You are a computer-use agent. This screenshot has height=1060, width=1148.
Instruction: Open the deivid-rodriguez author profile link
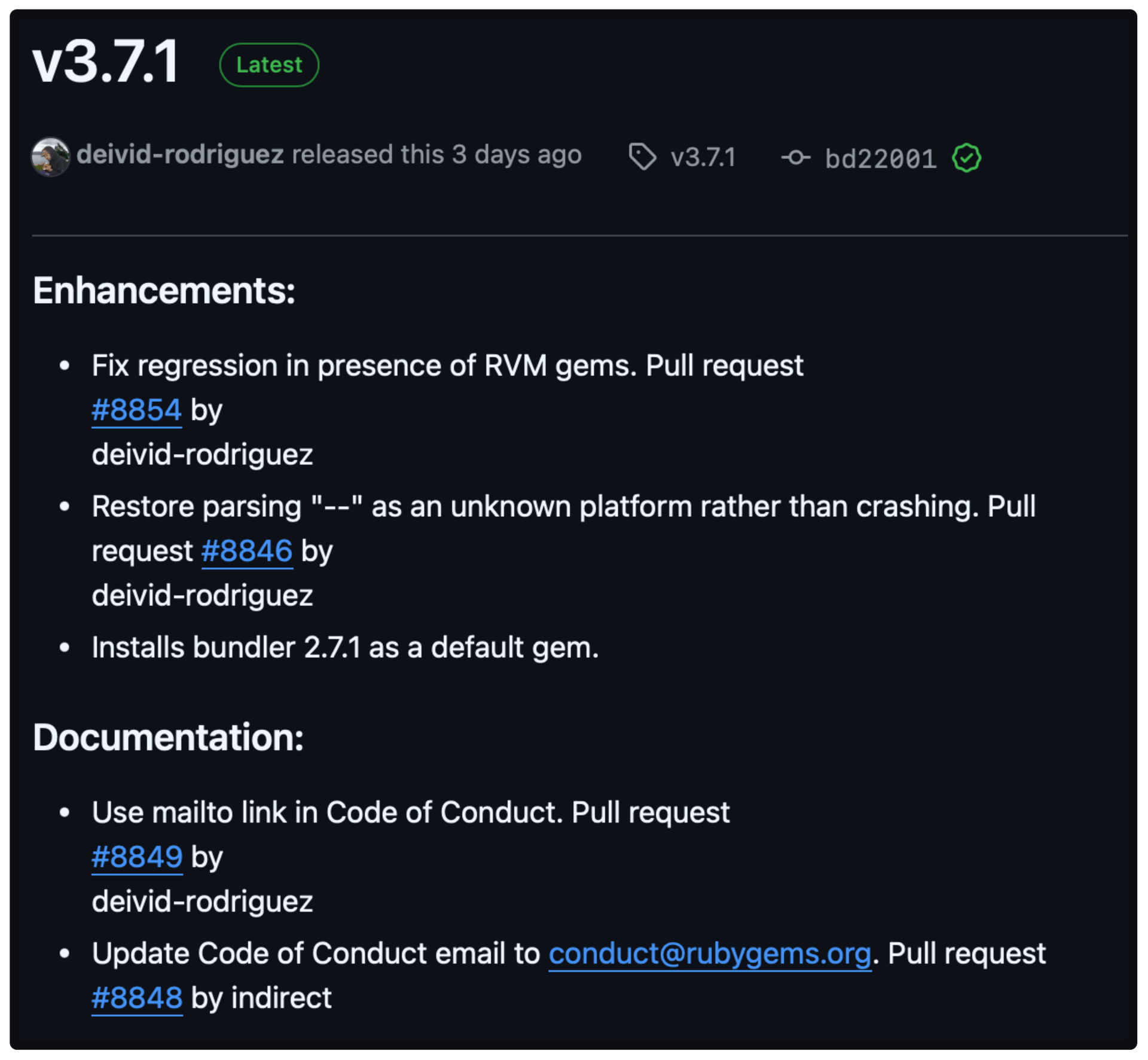click(180, 154)
